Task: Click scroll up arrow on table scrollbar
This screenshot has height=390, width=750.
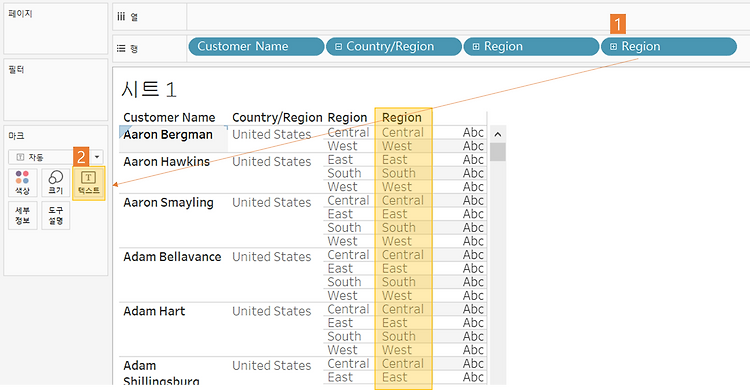Action: tap(497, 134)
